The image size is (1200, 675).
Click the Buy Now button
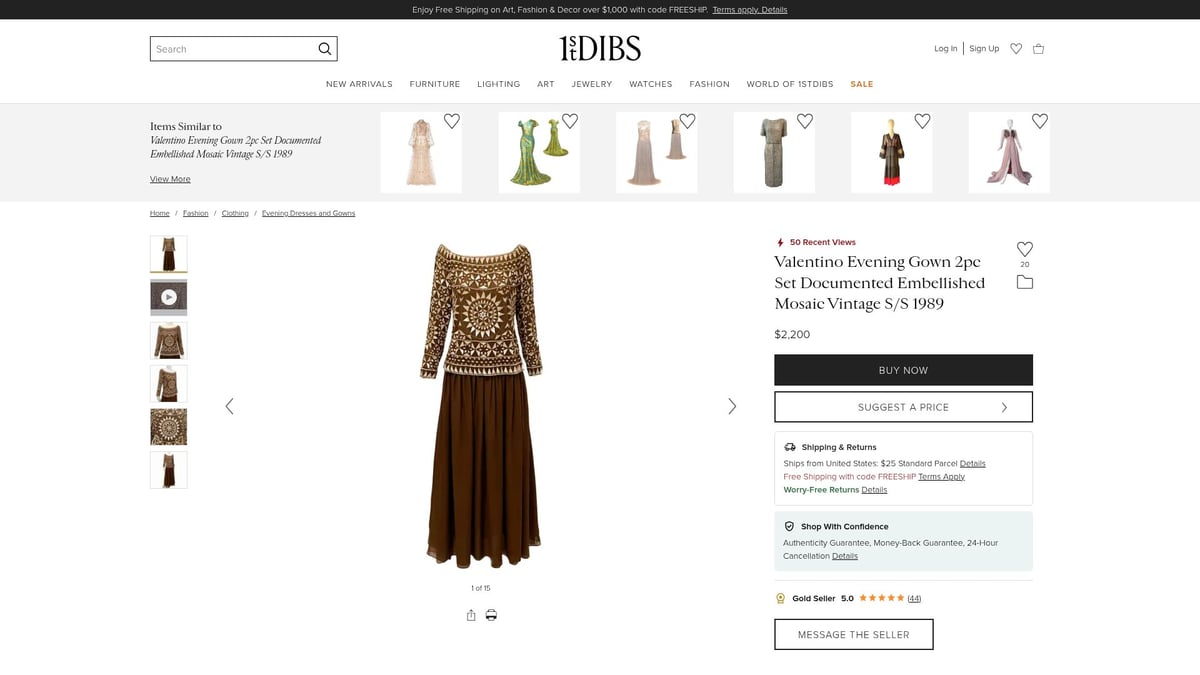[x=903, y=370]
